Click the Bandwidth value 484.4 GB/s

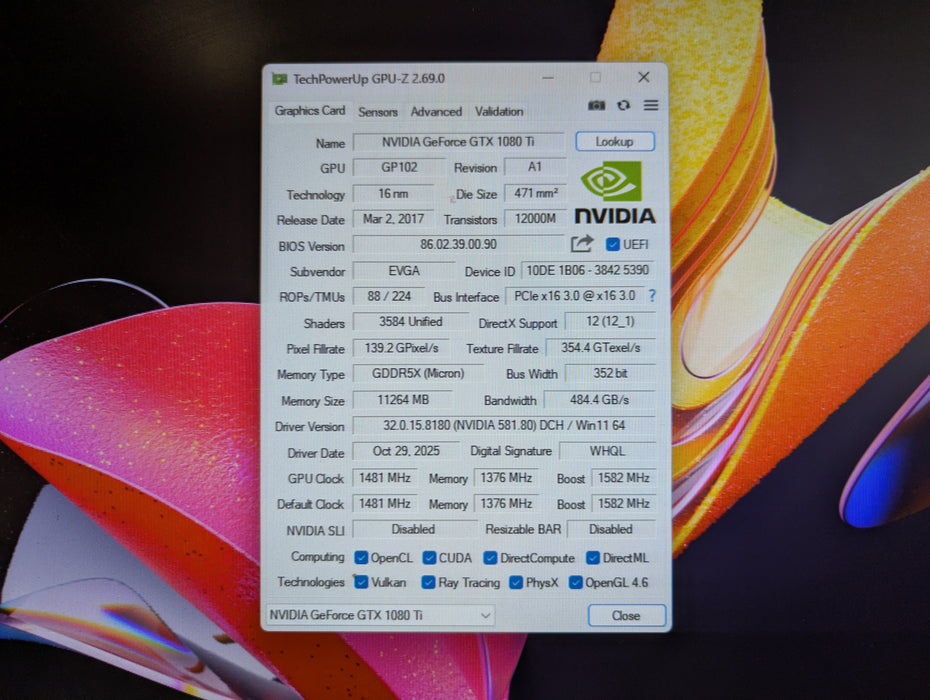tap(600, 400)
